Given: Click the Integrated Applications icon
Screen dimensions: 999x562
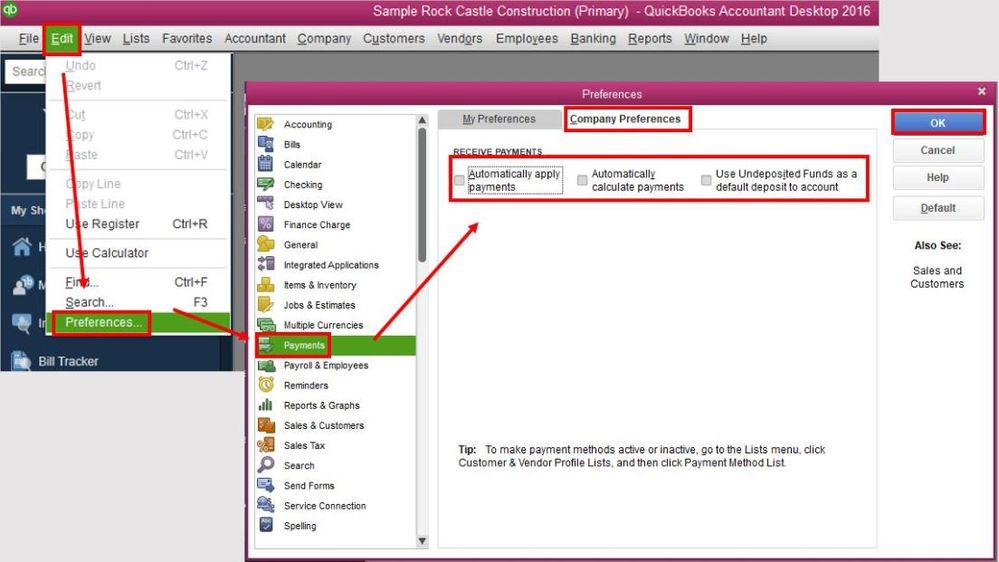Looking at the screenshot, I should click(266, 264).
